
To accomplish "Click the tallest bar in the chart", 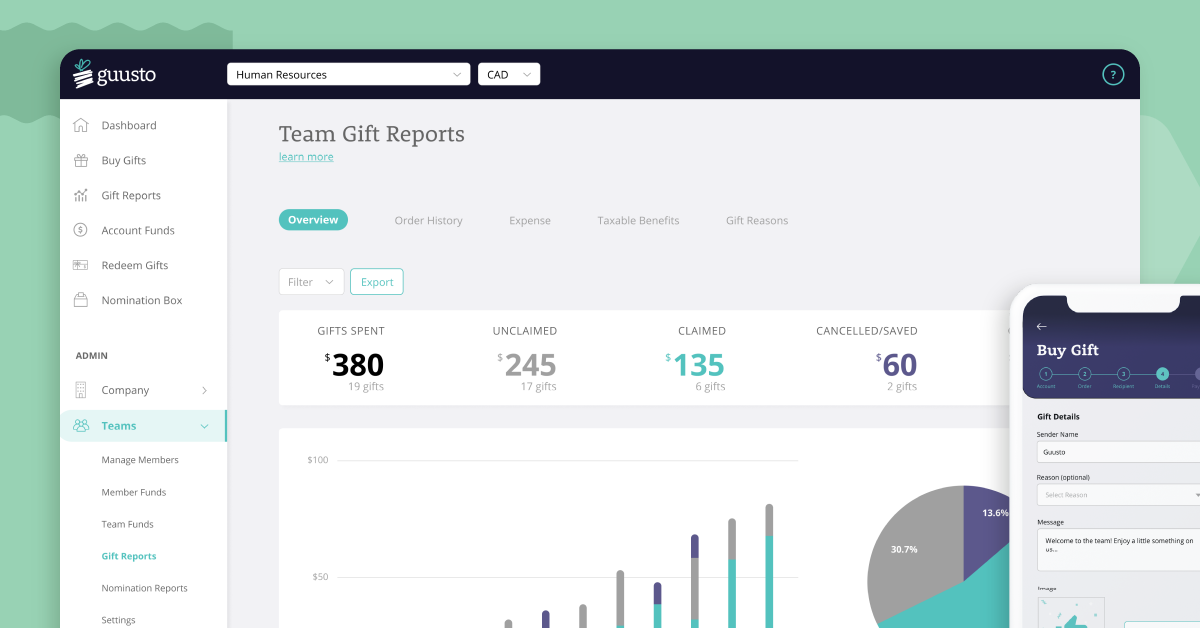I will pyautogui.click(x=769, y=566).
